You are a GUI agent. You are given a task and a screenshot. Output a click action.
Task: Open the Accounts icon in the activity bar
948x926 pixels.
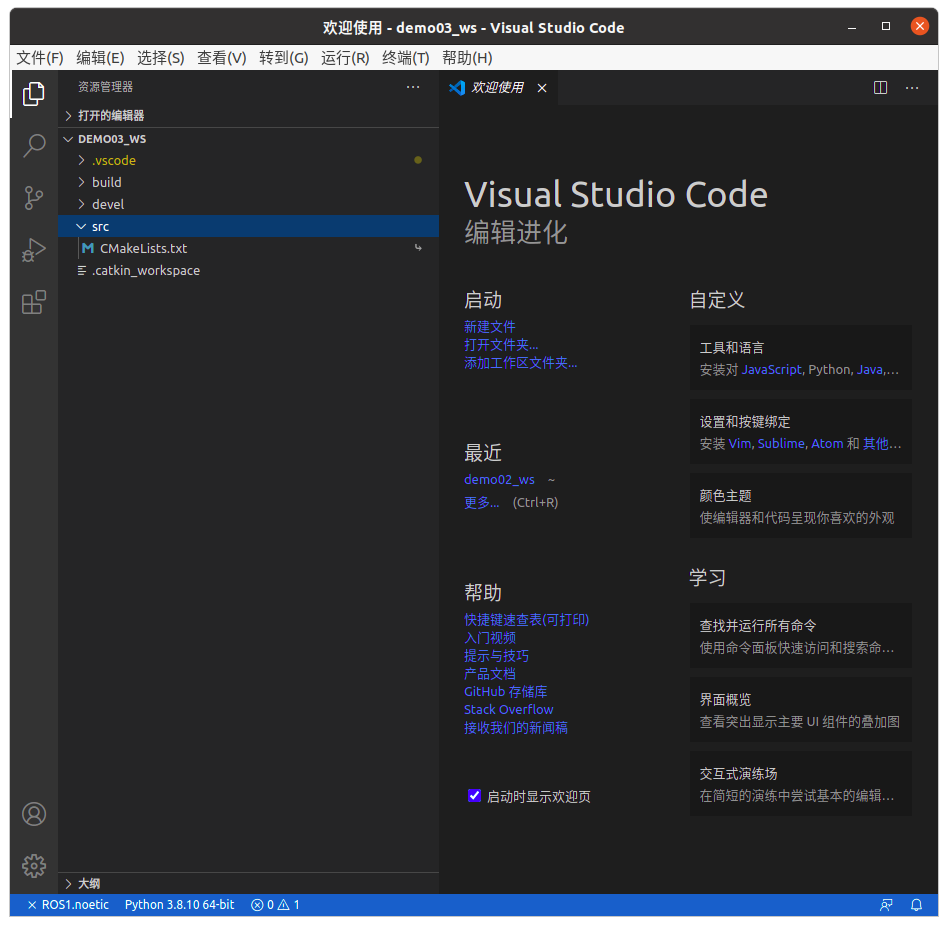pyautogui.click(x=33, y=814)
